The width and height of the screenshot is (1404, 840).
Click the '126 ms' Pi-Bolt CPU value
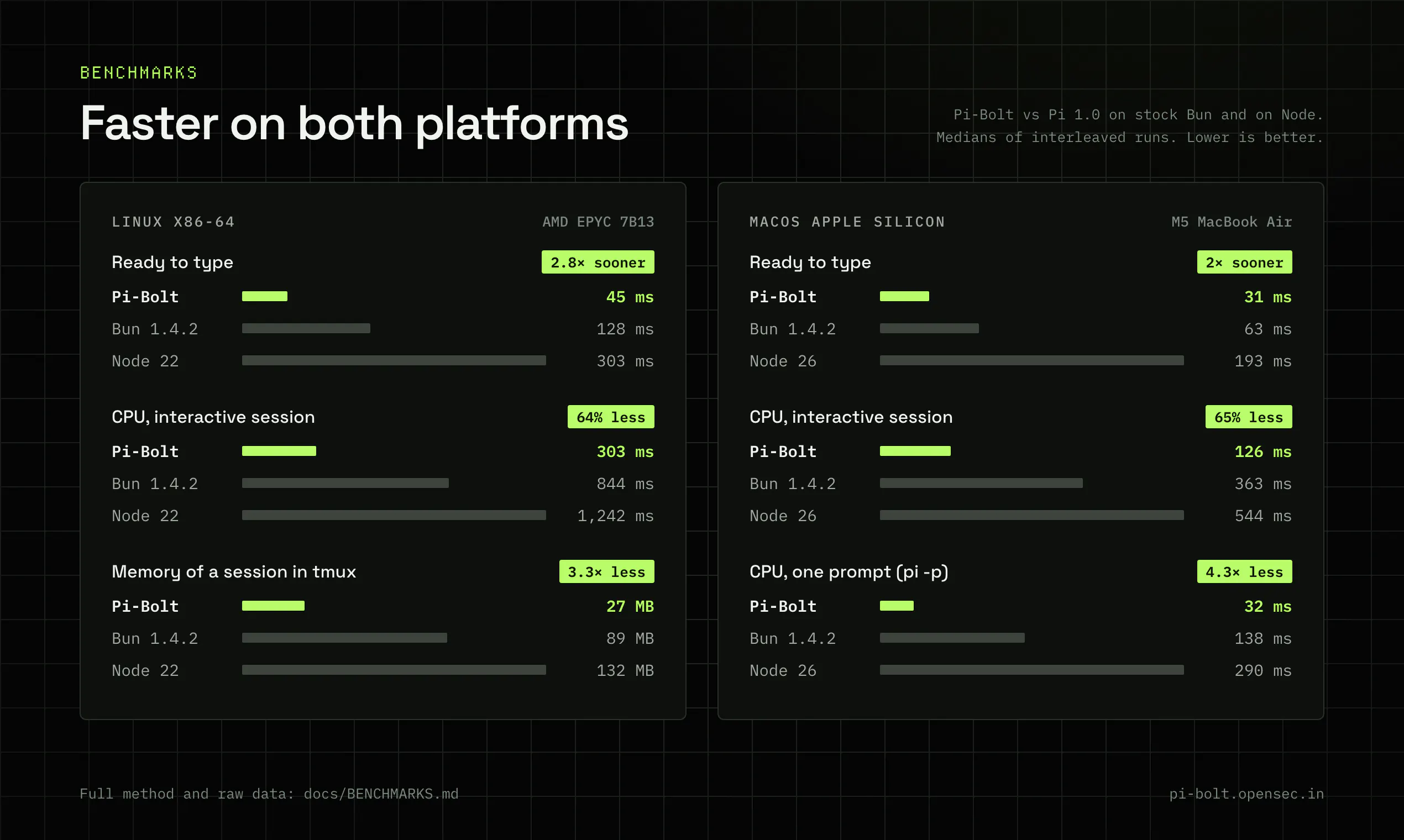pyautogui.click(x=1264, y=452)
